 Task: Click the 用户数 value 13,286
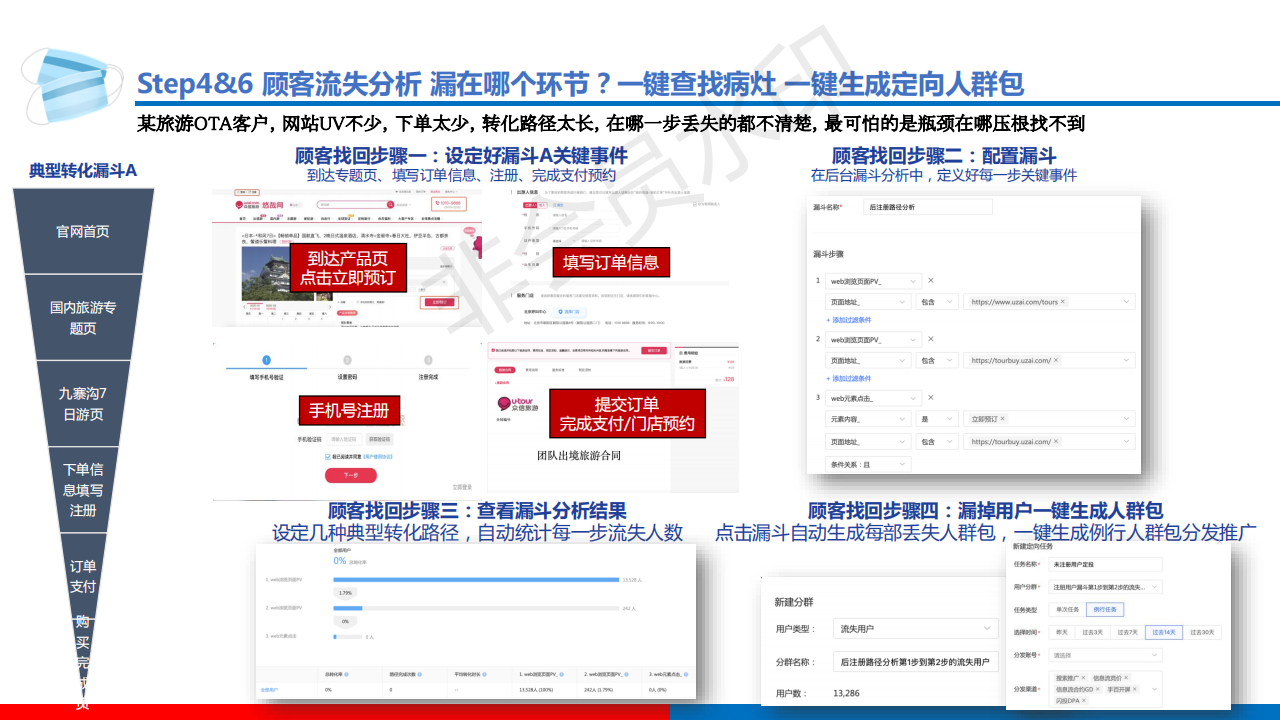[847, 692]
